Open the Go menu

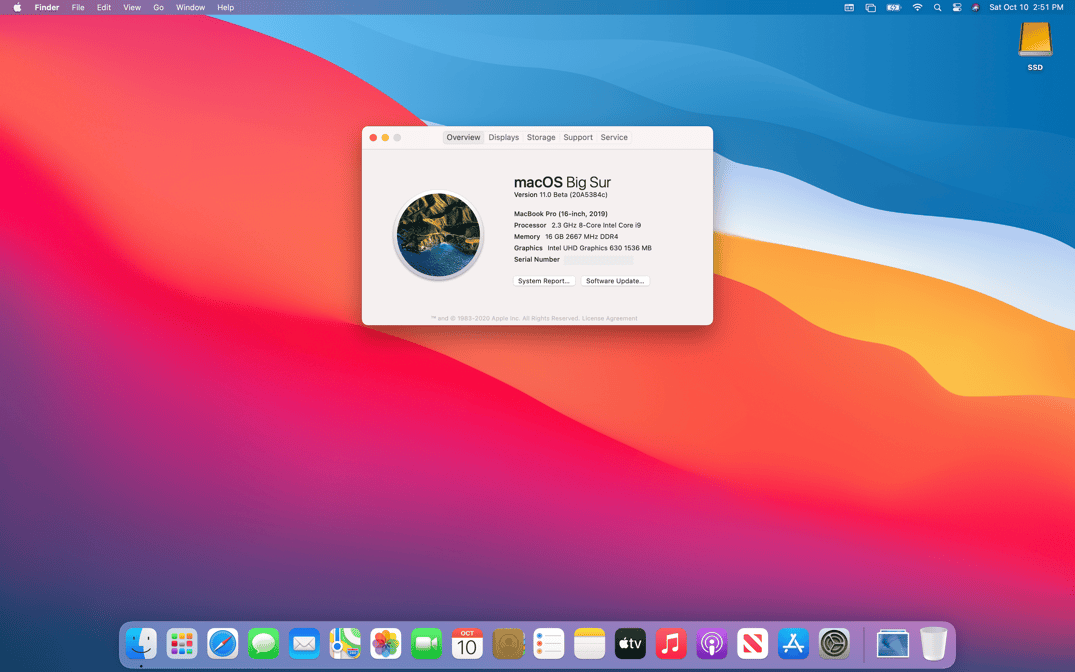pyautogui.click(x=158, y=8)
